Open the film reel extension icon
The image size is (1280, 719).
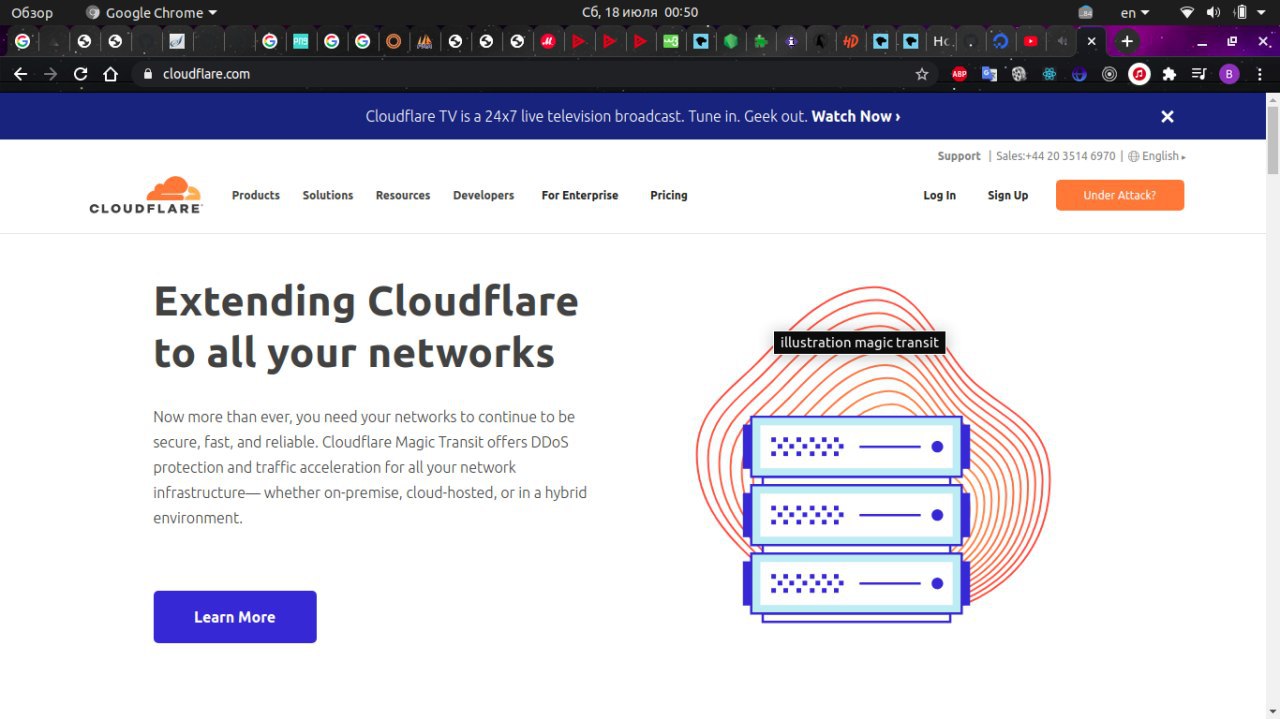(1019, 74)
